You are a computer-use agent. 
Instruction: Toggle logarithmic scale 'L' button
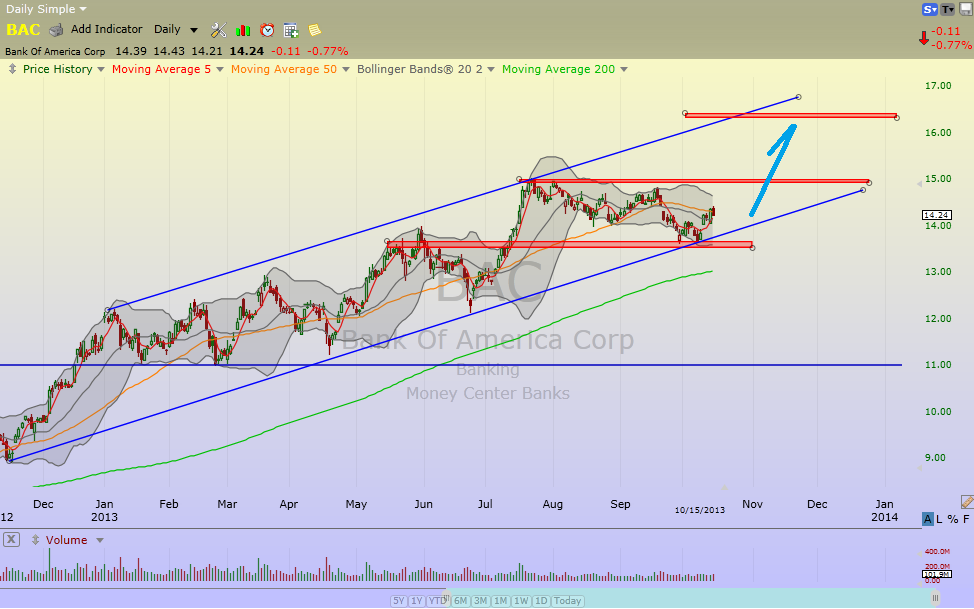[941, 518]
